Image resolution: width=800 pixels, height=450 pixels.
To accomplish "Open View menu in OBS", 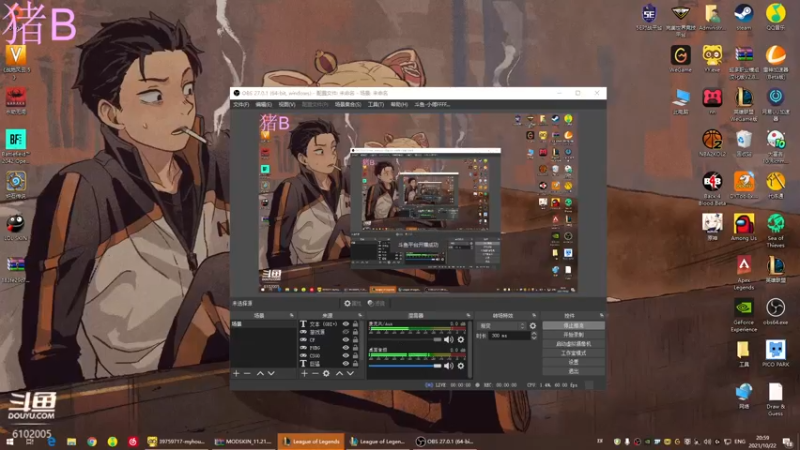I will 287,105.
